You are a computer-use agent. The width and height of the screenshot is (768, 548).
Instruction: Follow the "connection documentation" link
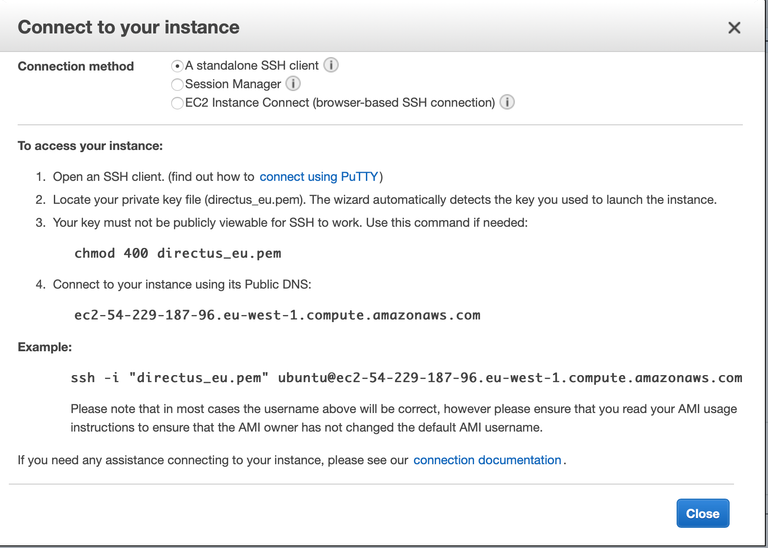click(487, 460)
